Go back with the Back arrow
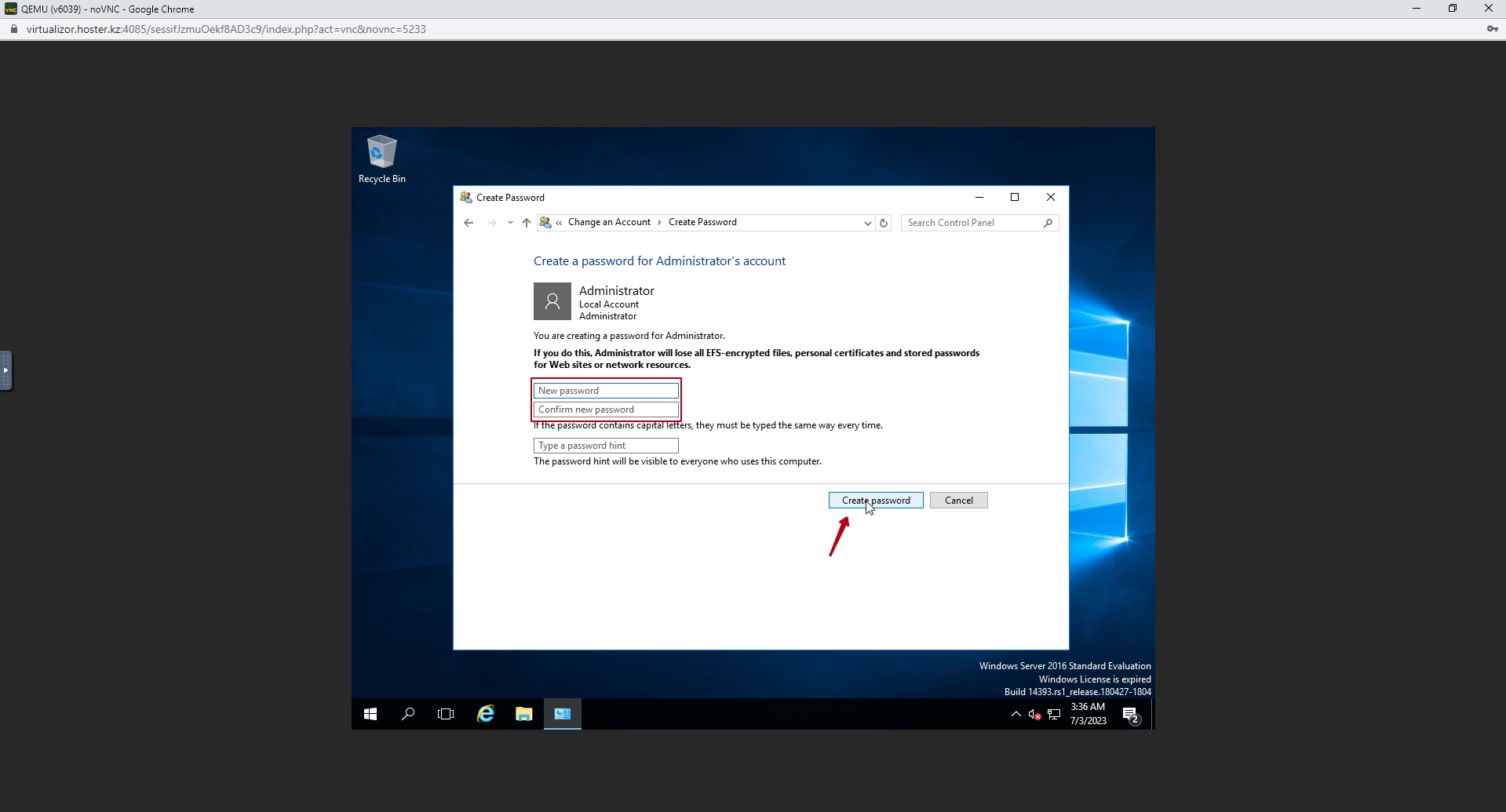 tap(469, 223)
